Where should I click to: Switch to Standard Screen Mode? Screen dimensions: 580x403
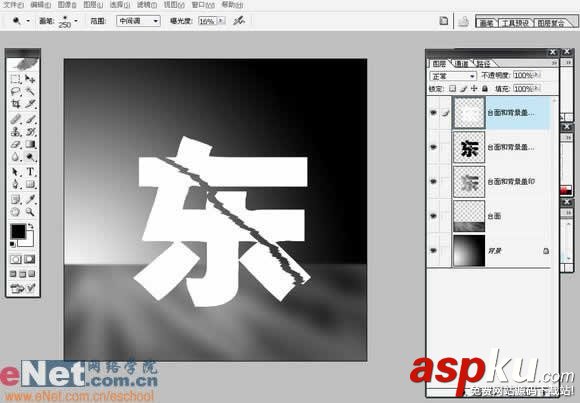tap(13, 274)
